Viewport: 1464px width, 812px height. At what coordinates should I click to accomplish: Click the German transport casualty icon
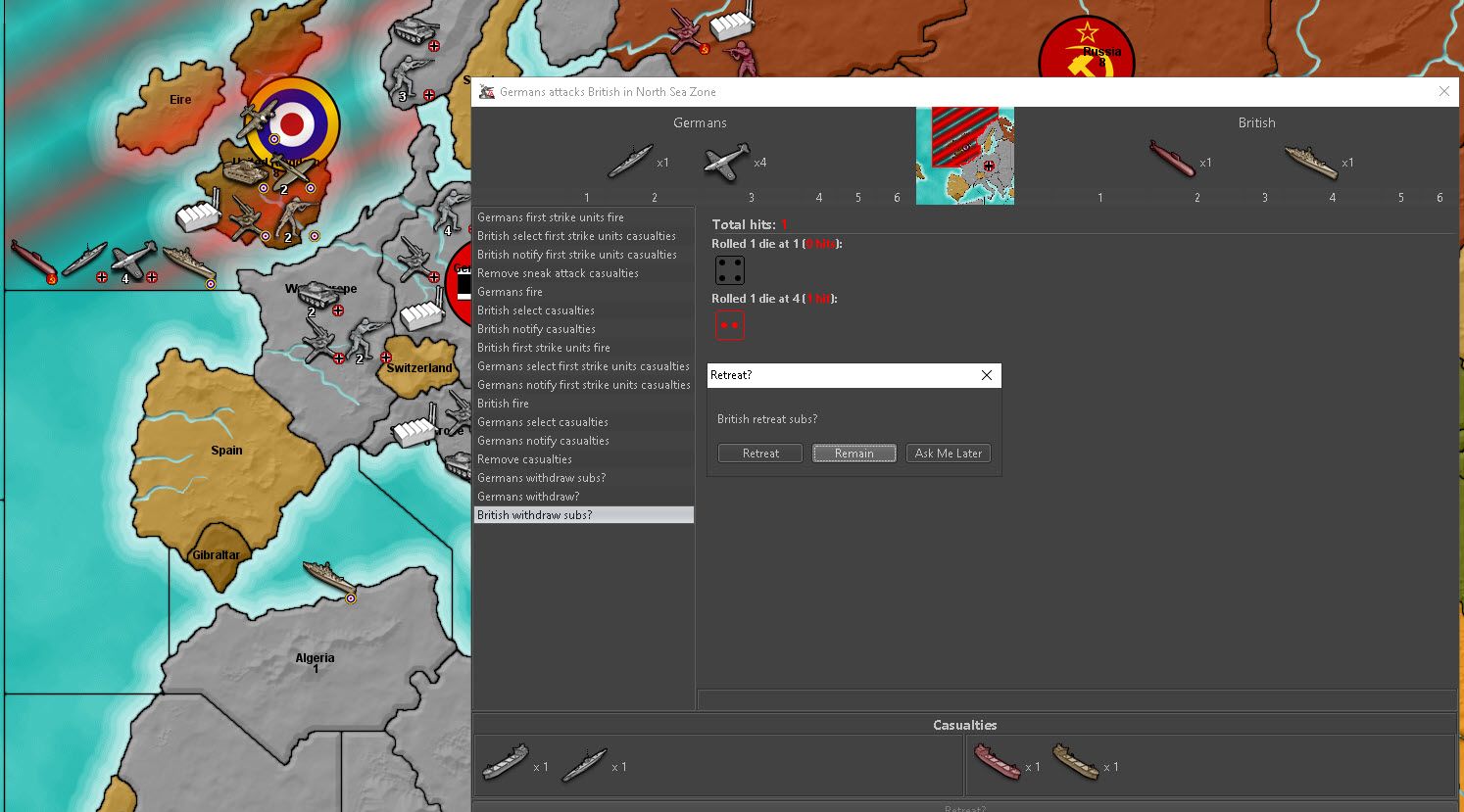tap(505, 762)
